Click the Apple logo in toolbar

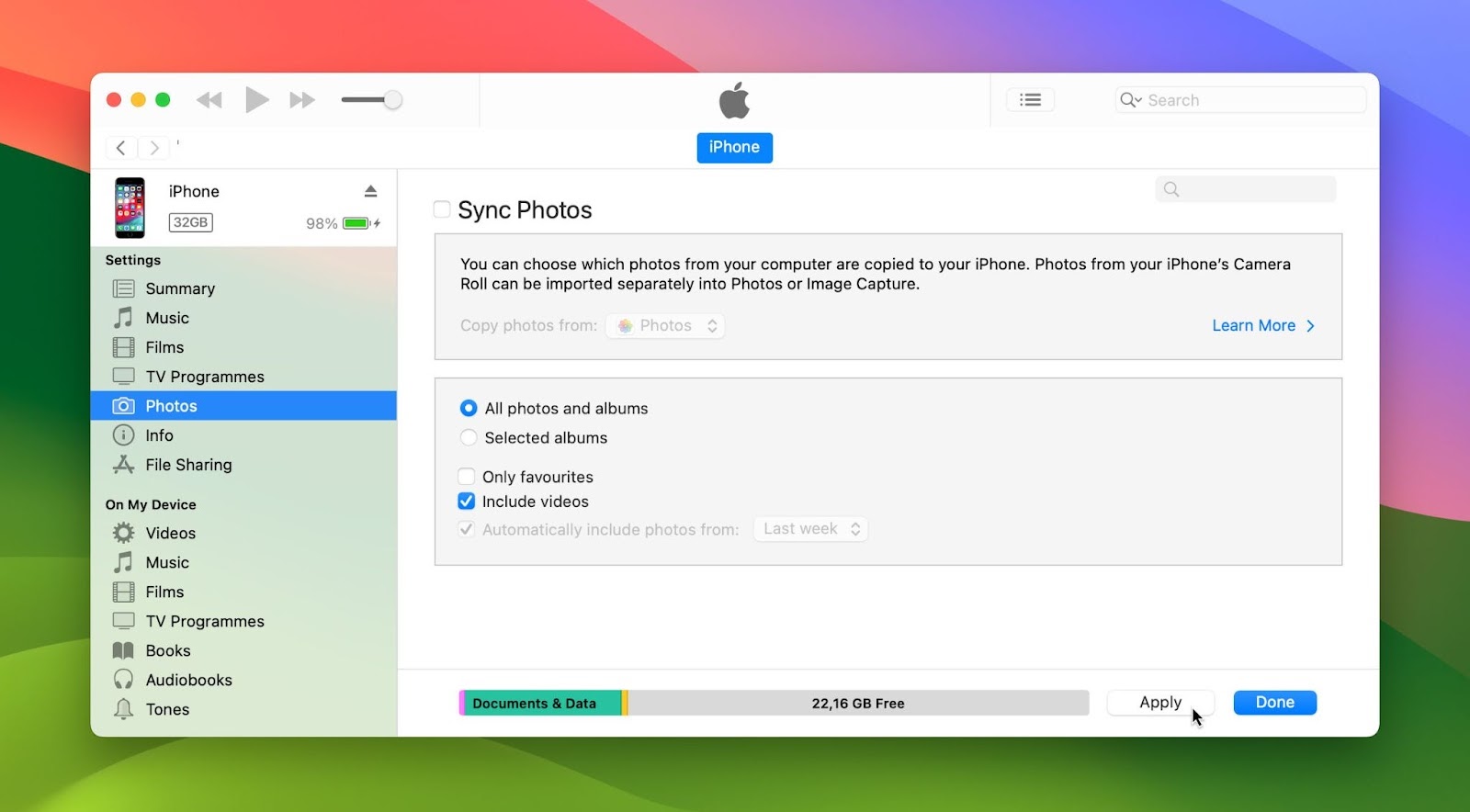tap(734, 100)
